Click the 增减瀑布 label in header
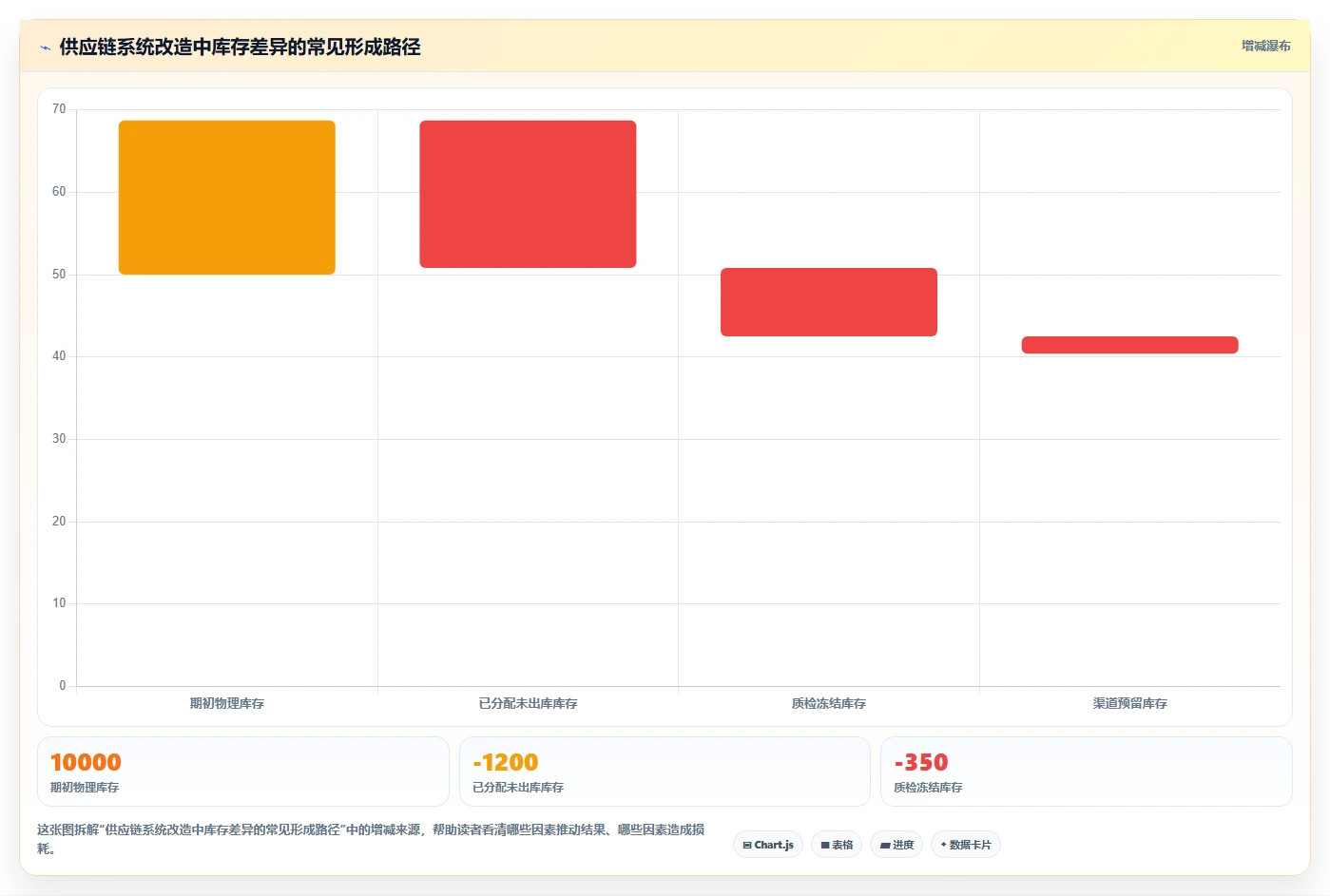 tap(1265, 46)
